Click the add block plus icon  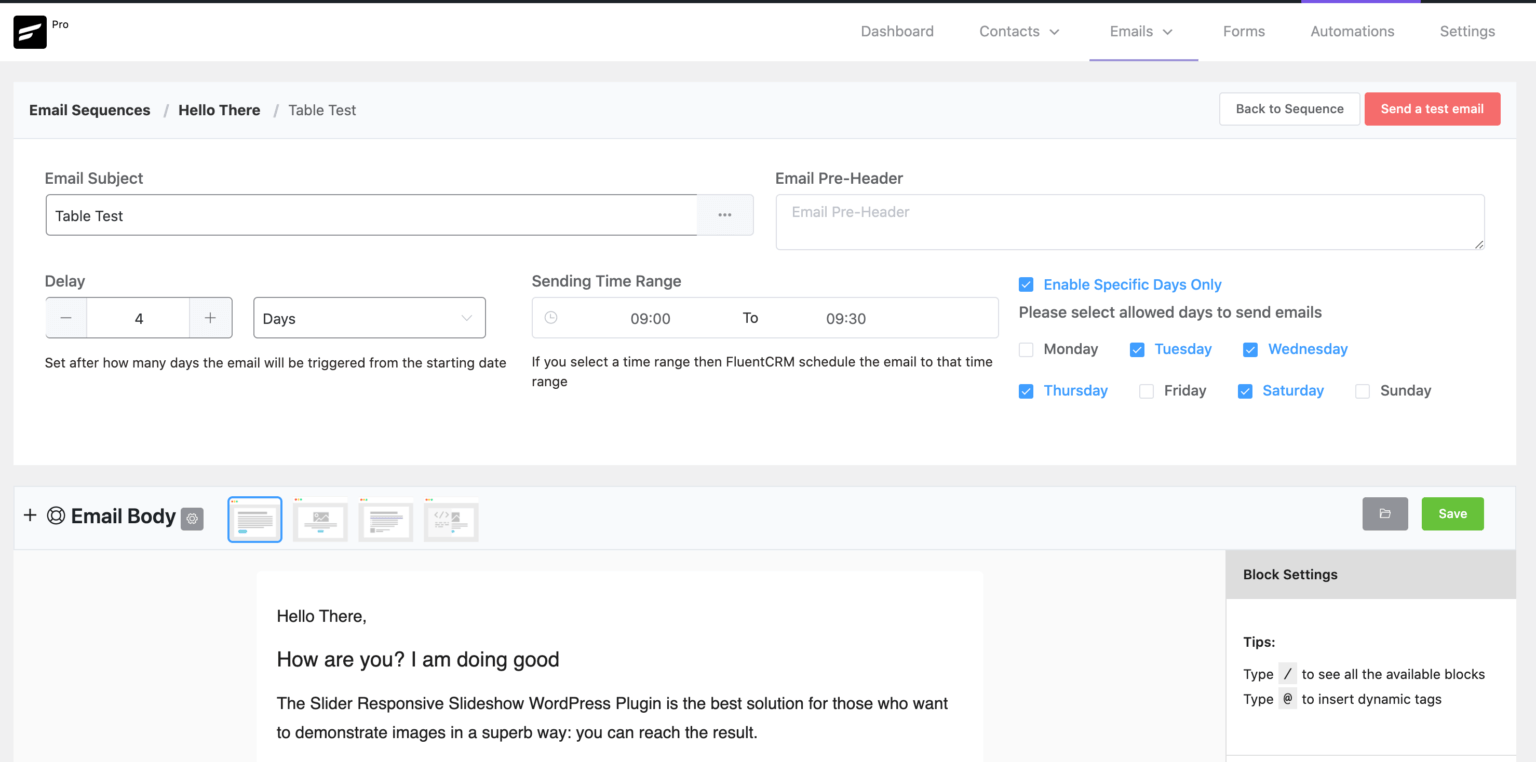(x=29, y=516)
